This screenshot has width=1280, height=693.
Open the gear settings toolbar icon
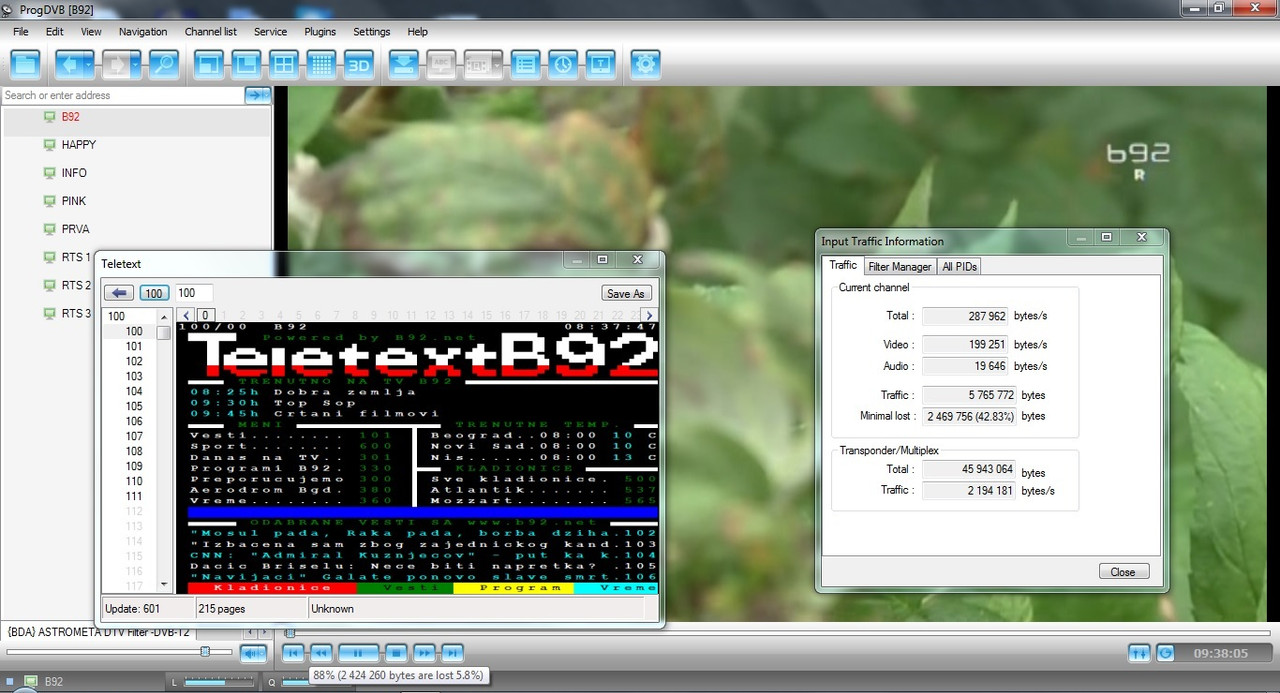pyautogui.click(x=646, y=65)
